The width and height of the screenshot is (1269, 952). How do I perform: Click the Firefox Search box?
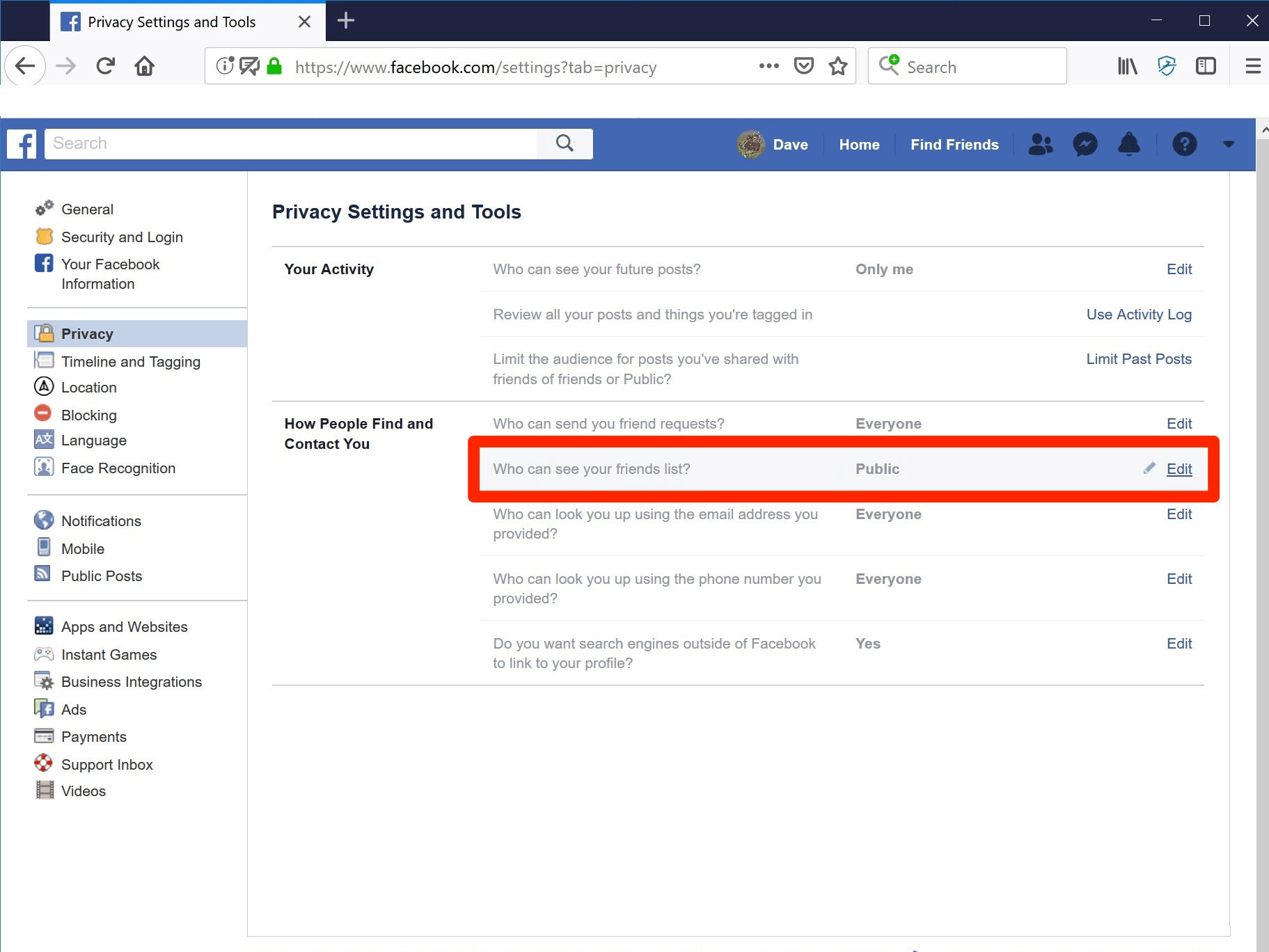(x=968, y=66)
